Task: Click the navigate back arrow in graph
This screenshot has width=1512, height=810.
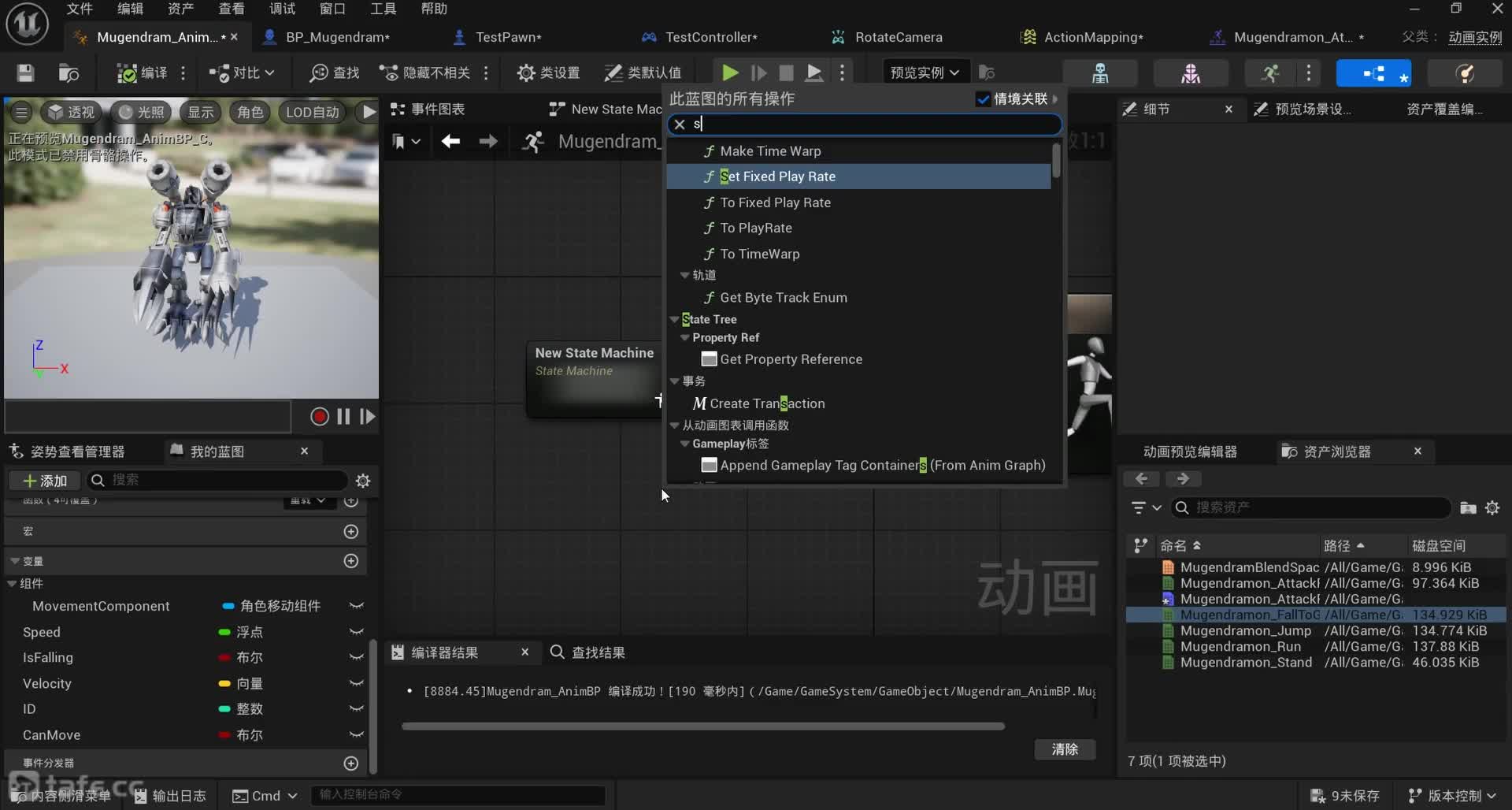Action: pos(450,141)
